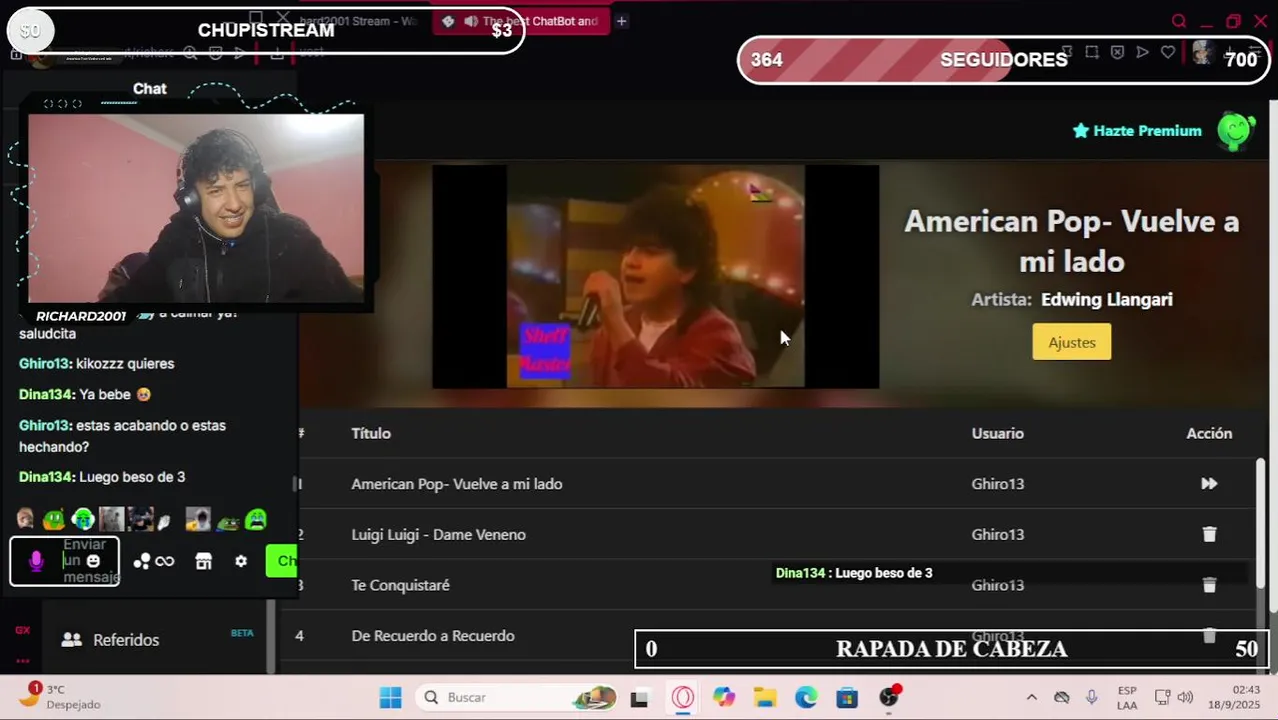
Task: Click the Usuario column header
Action: point(997,433)
